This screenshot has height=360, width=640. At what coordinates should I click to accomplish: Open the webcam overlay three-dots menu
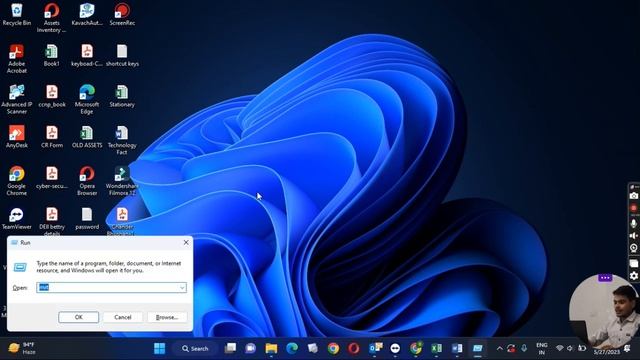point(605,278)
